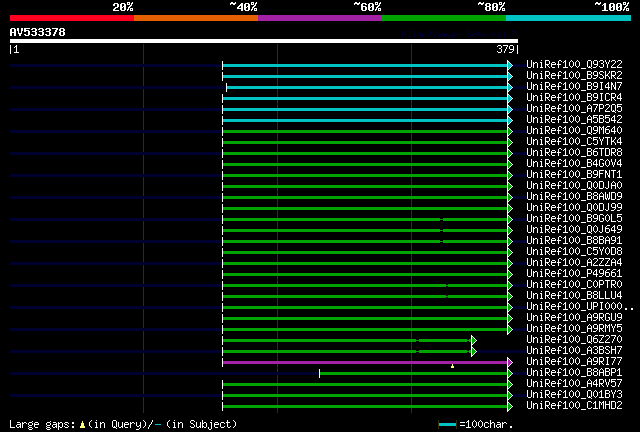This screenshot has height=432, width=640.
Task: Select the UniRef100_B9I4N7 label
Action: click(574, 86)
